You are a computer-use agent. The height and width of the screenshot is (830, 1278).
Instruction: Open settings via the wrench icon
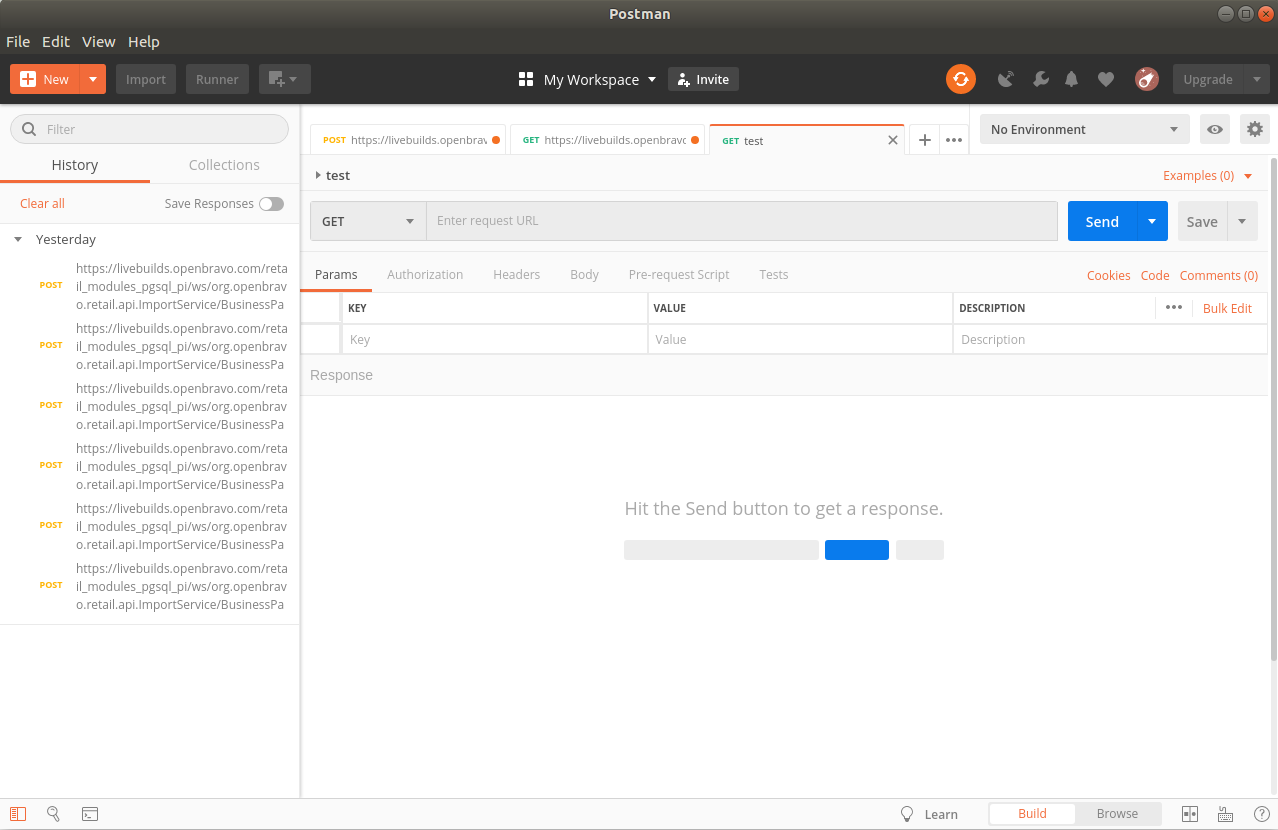(x=1040, y=79)
